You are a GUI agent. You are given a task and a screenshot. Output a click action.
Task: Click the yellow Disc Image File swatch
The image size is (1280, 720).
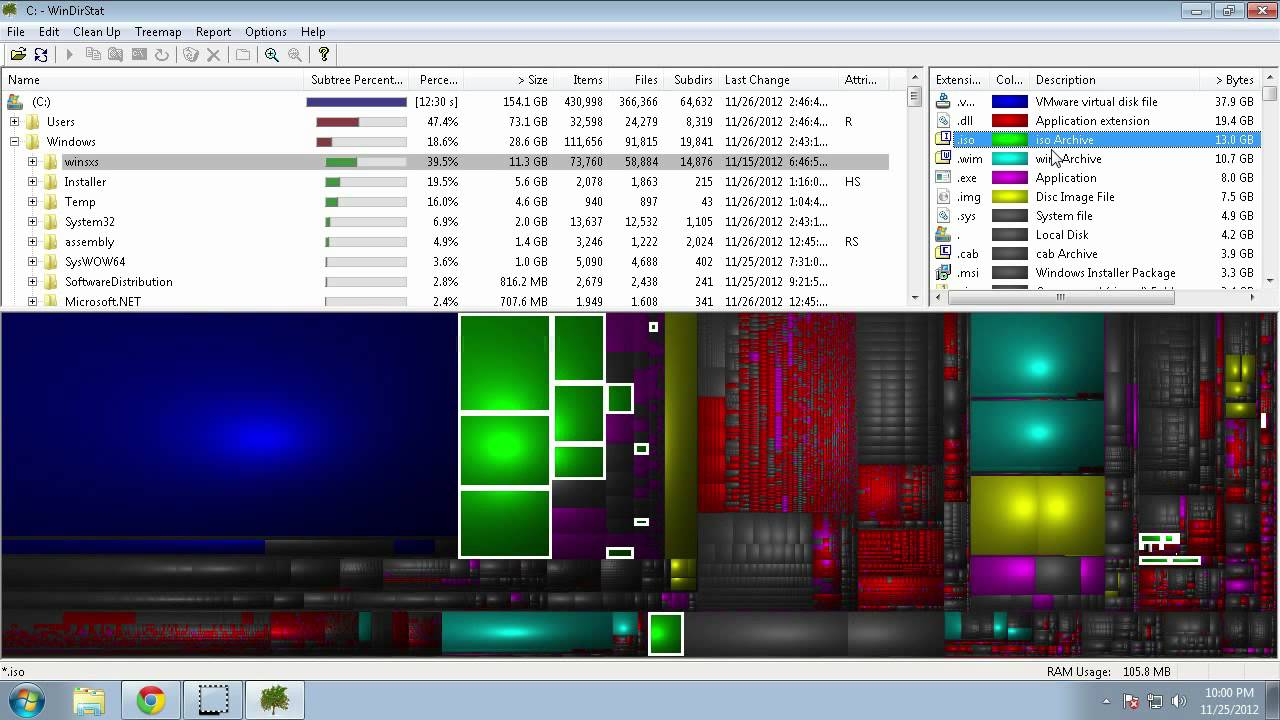coord(1009,197)
